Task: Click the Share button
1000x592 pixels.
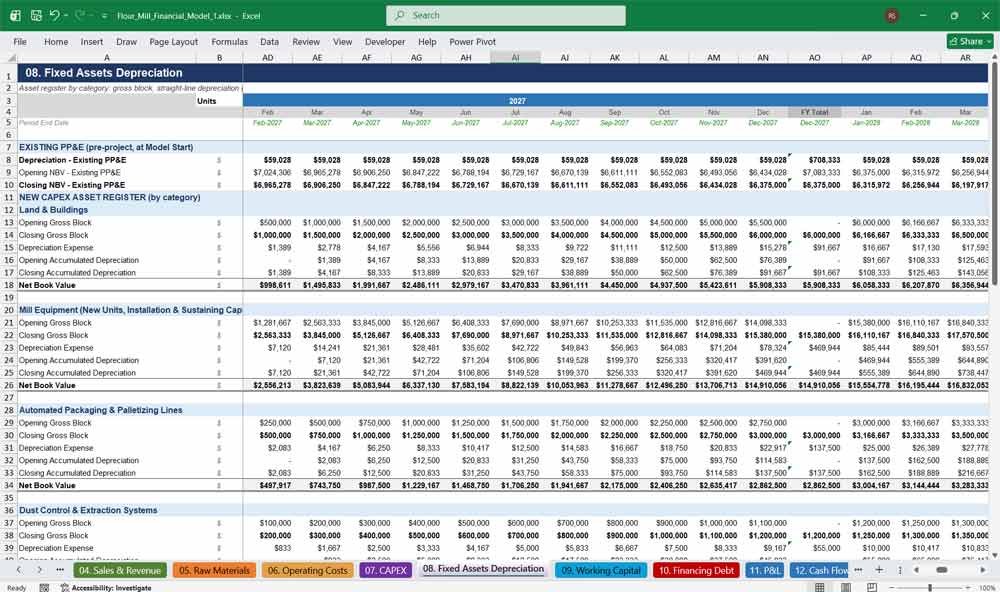Action: pos(970,41)
